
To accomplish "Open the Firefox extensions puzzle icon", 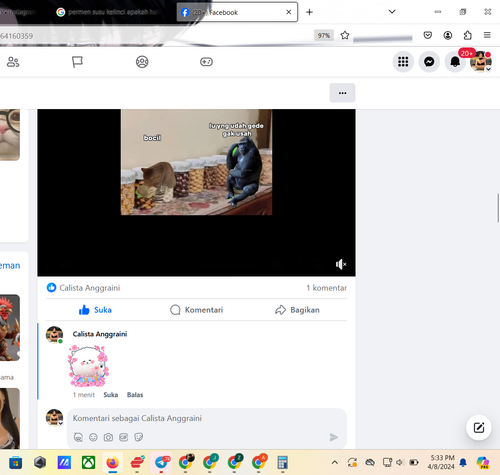I will (468, 35).
